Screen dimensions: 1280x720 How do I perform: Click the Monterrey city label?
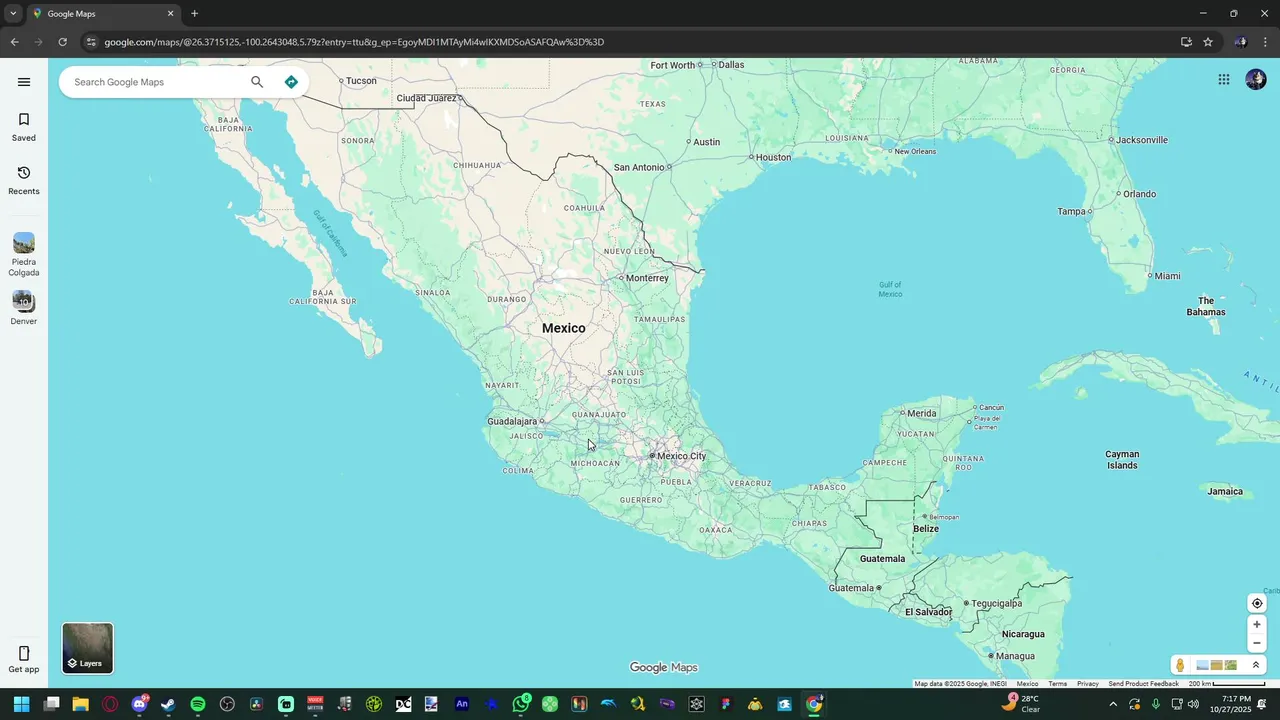click(647, 278)
